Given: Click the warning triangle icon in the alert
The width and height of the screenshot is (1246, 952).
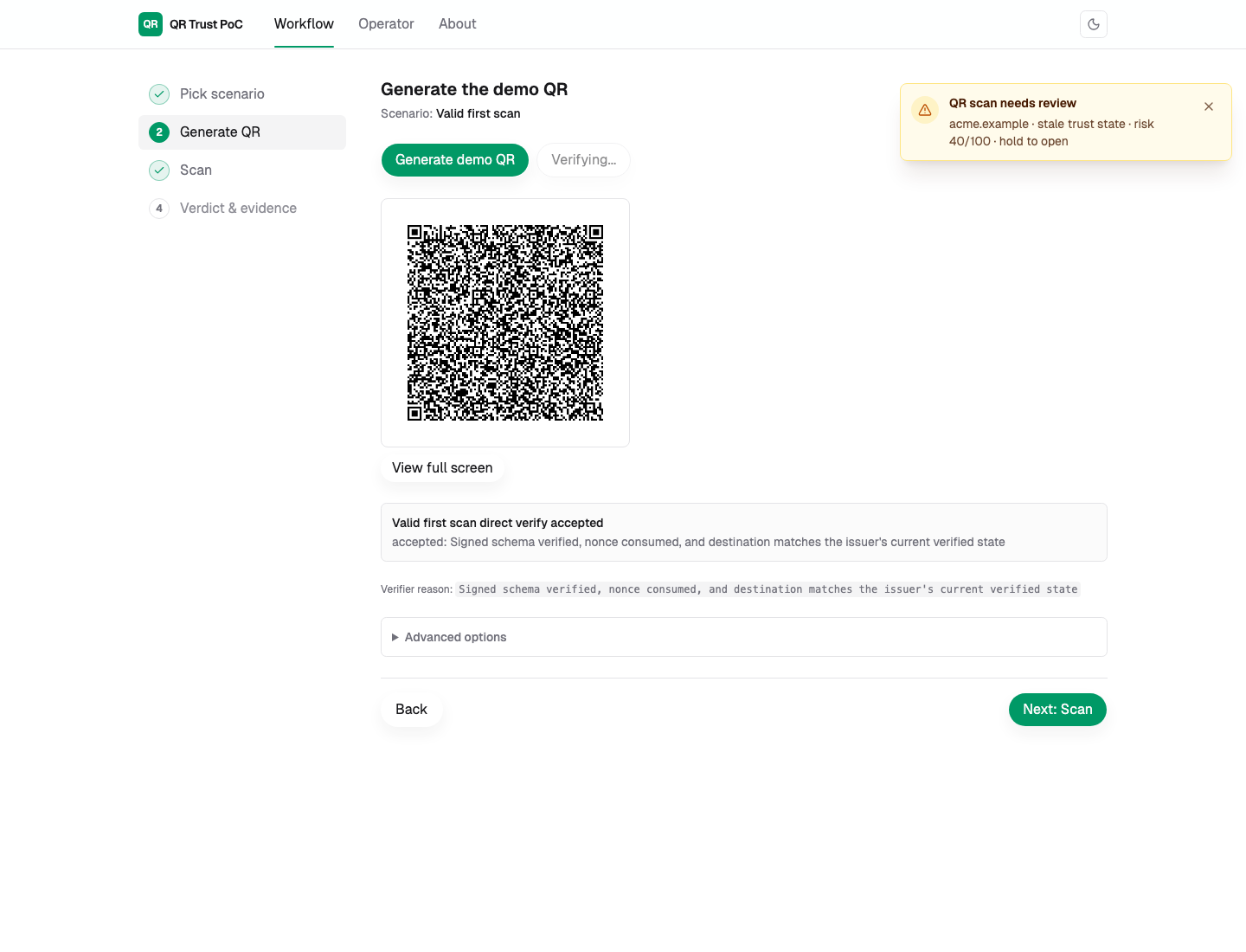Looking at the screenshot, I should (x=925, y=110).
